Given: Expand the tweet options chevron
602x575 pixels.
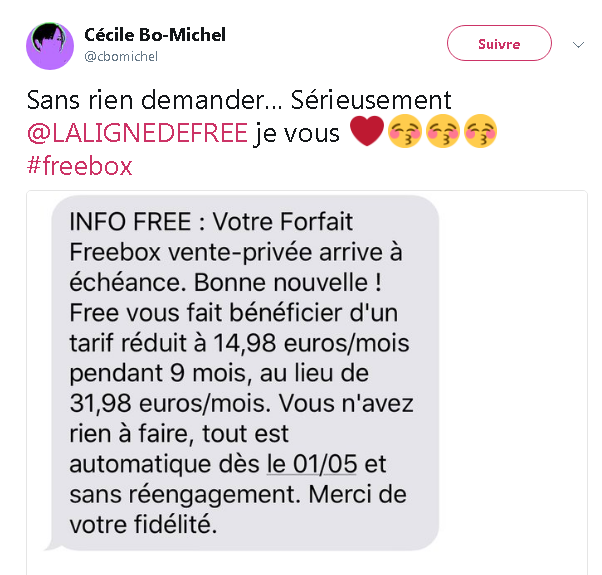Looking at the screenshot, I should [578, 45].
